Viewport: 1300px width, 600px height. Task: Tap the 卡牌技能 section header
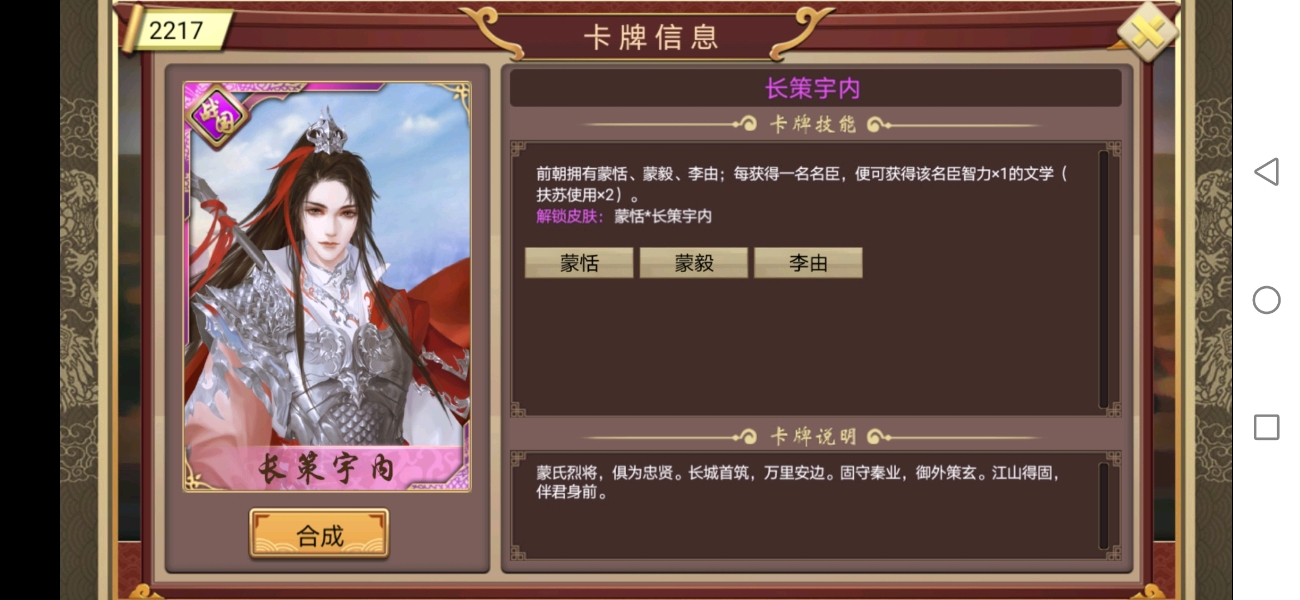[x=813, y=125]
